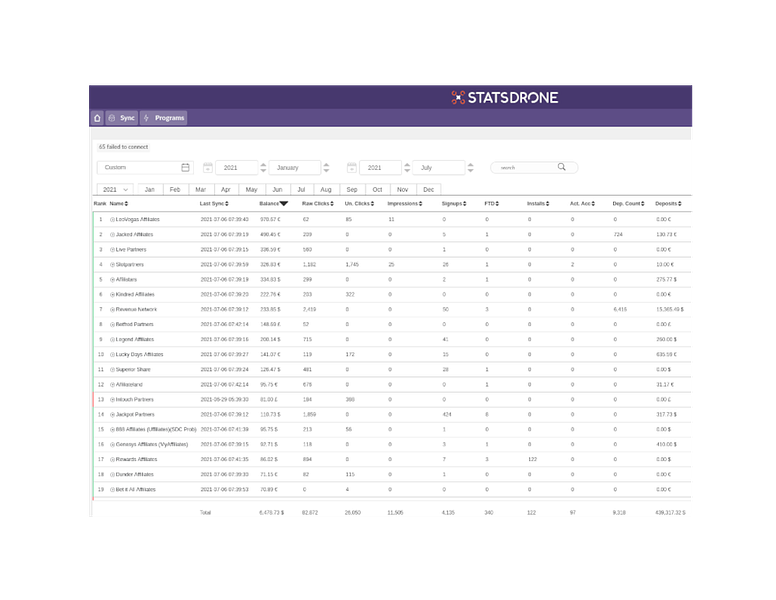Image resolution: width=776 pixels, height=600 pixels.
Task: Select the Nov month tab
Action: click(402, 190)
